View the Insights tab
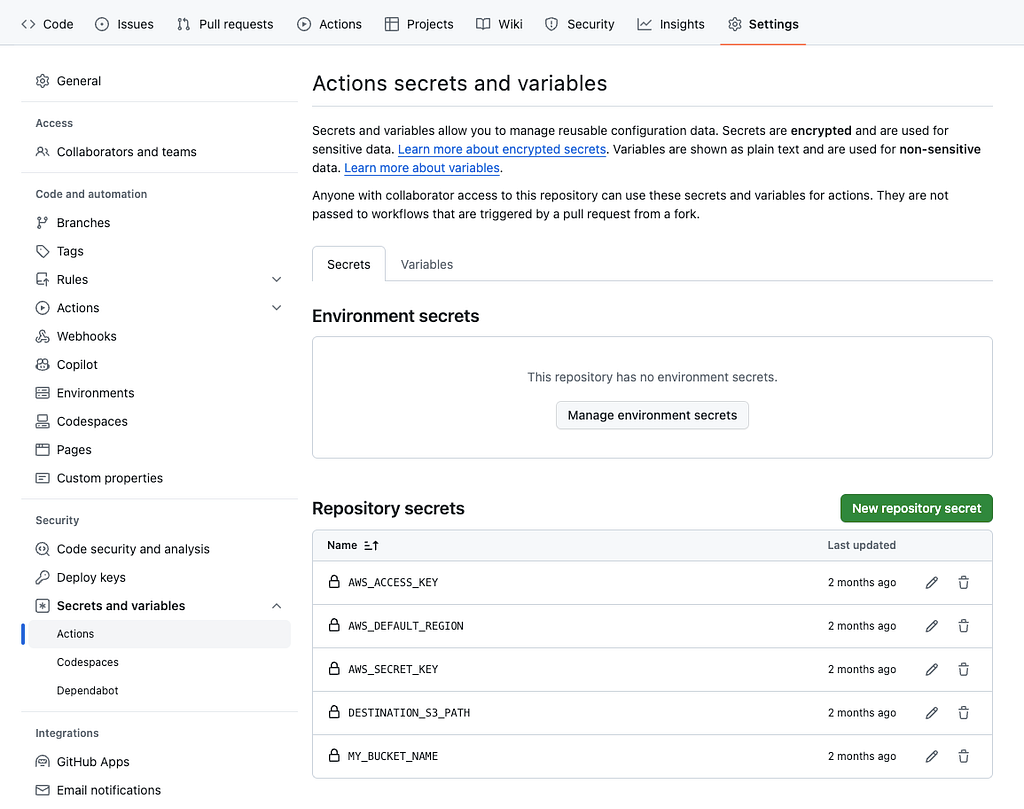This screenshot has width=1024, height=809. coord(671,24)
